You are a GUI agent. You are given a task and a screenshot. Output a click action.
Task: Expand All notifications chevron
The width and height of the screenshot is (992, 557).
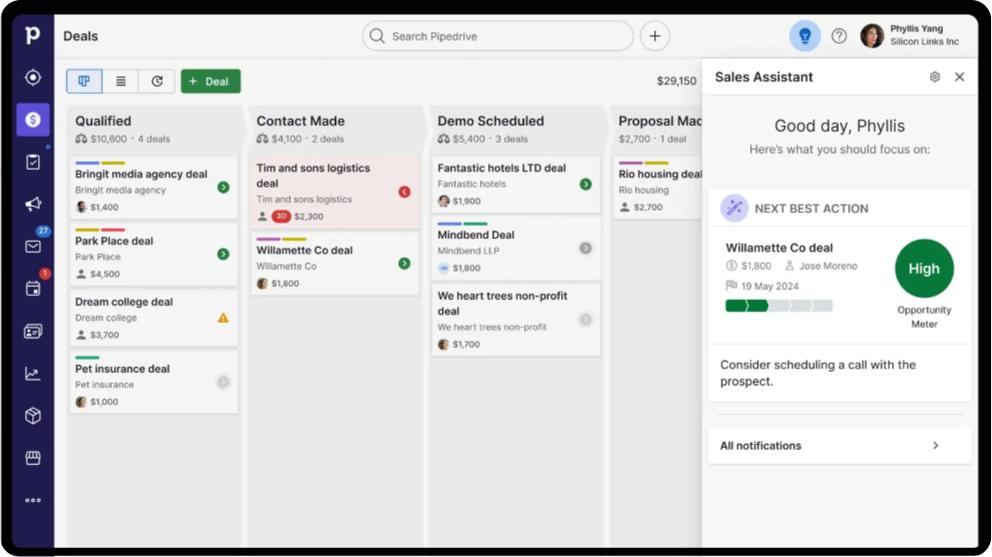(x=936, y=446)
